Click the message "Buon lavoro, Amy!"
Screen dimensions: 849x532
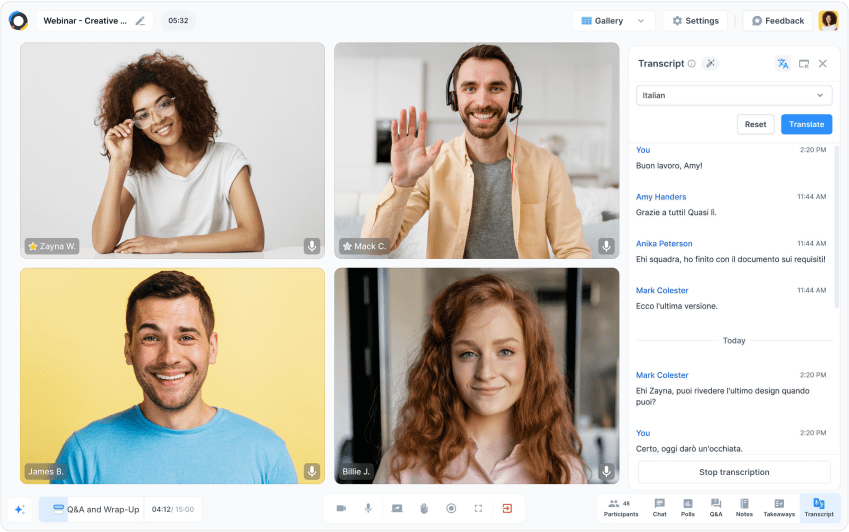[669, 166]
